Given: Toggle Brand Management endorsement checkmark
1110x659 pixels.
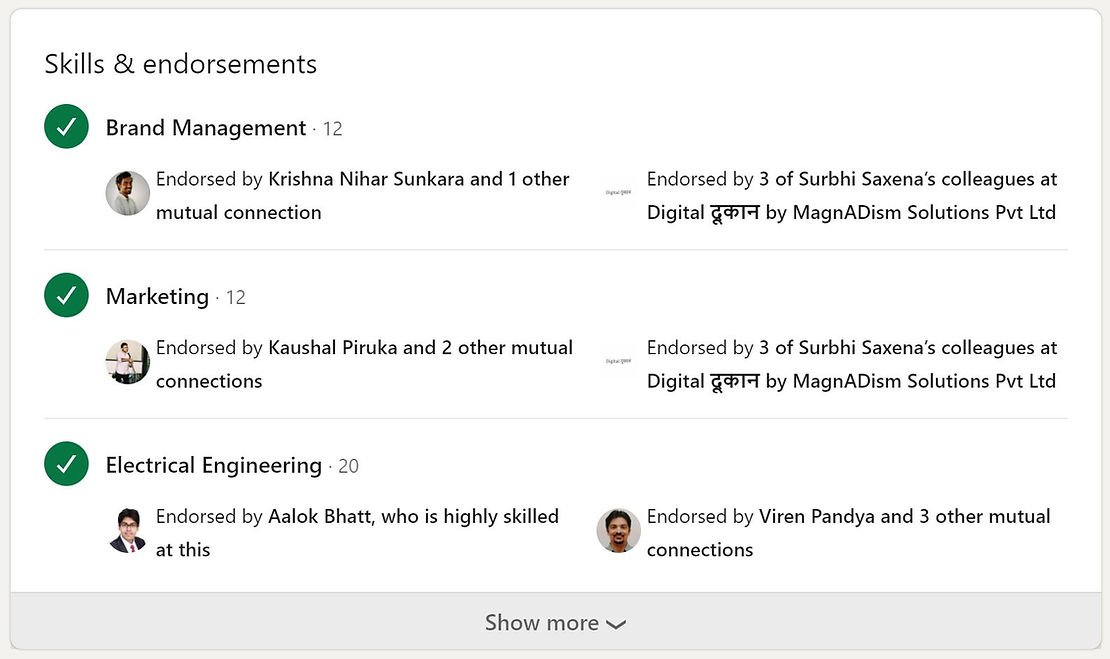Looking at the screenshot, I should coord(67,127).
